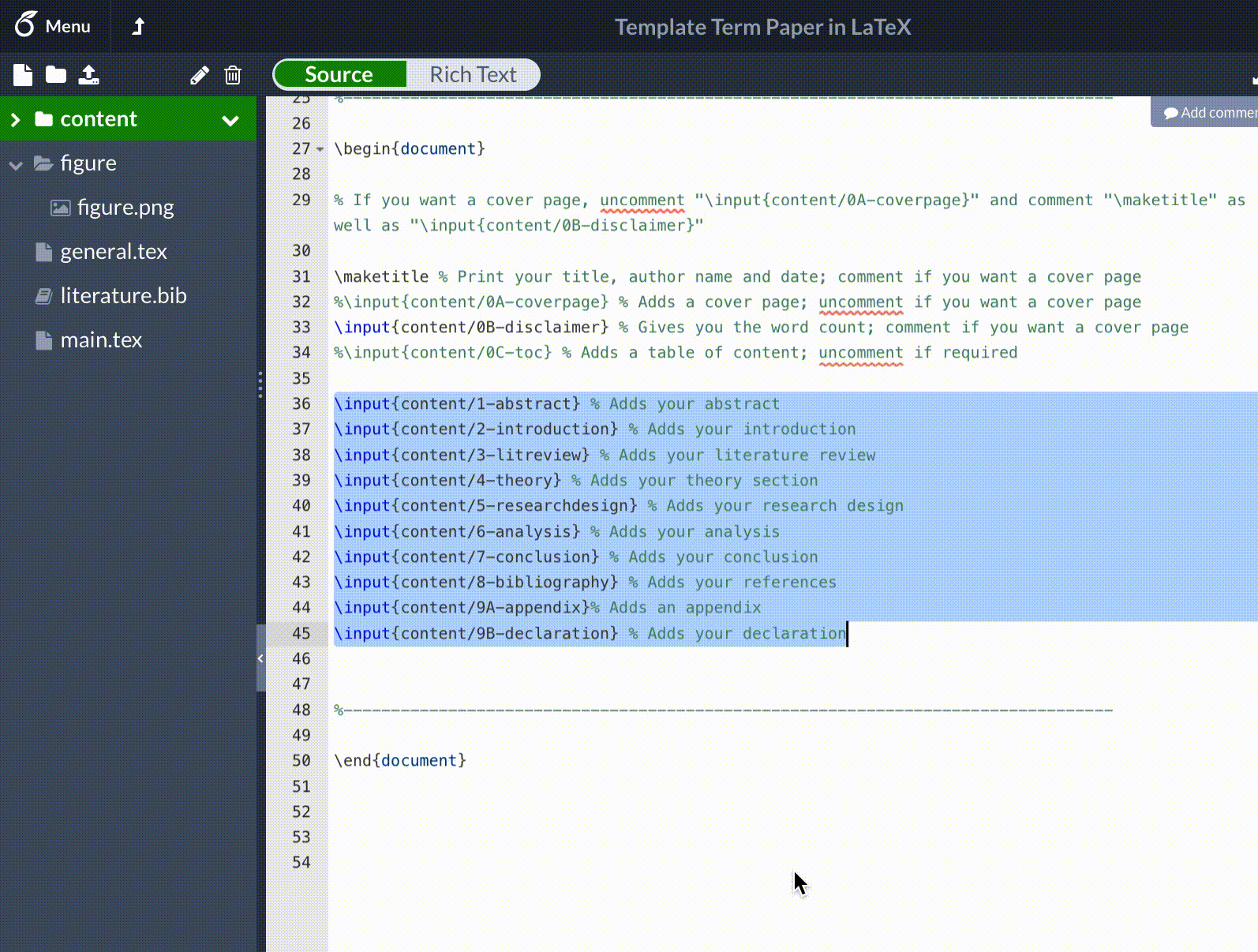Open literature.bib file
Viewport: 1258px width, 952px height.
click(x=123, y=296)
